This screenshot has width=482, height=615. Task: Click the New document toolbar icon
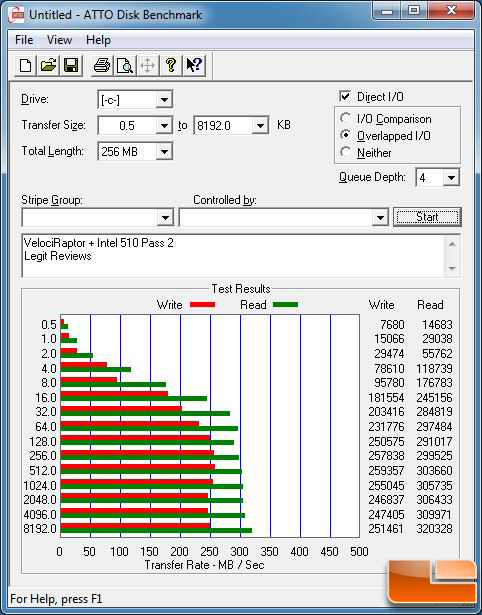[x=25, y=65]
